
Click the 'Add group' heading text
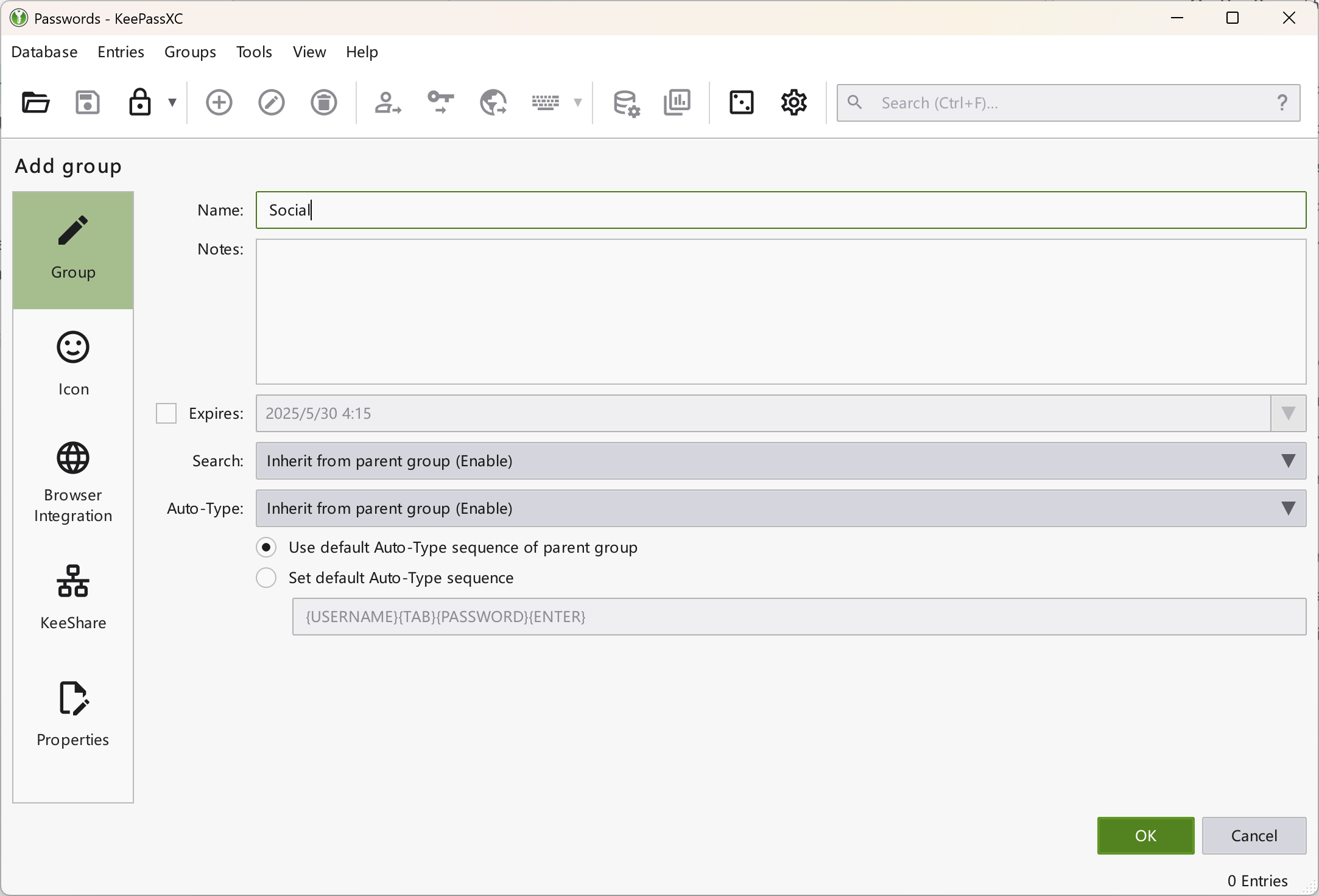[x=68, y=166]
